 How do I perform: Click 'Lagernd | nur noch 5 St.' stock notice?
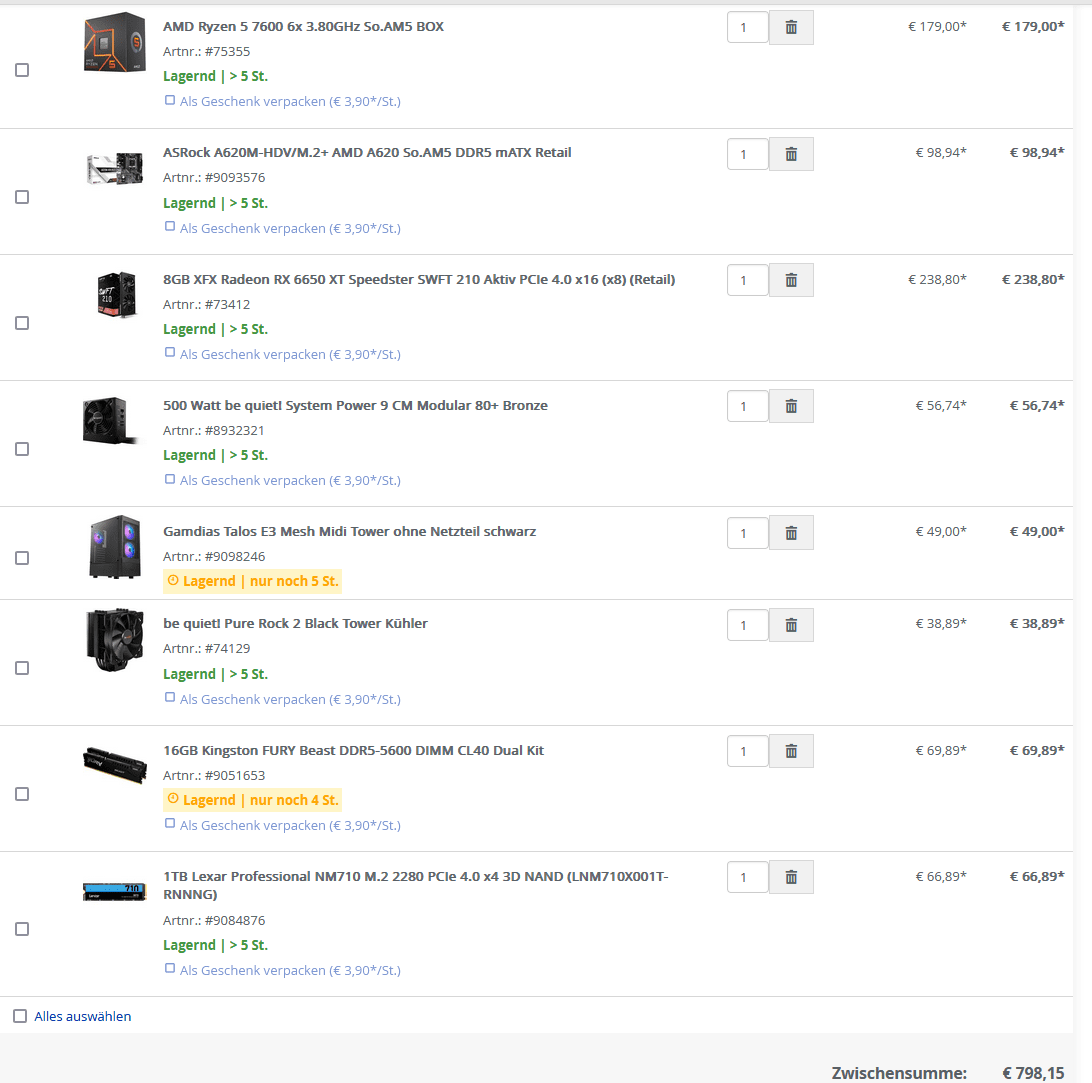tap(252, 581)
